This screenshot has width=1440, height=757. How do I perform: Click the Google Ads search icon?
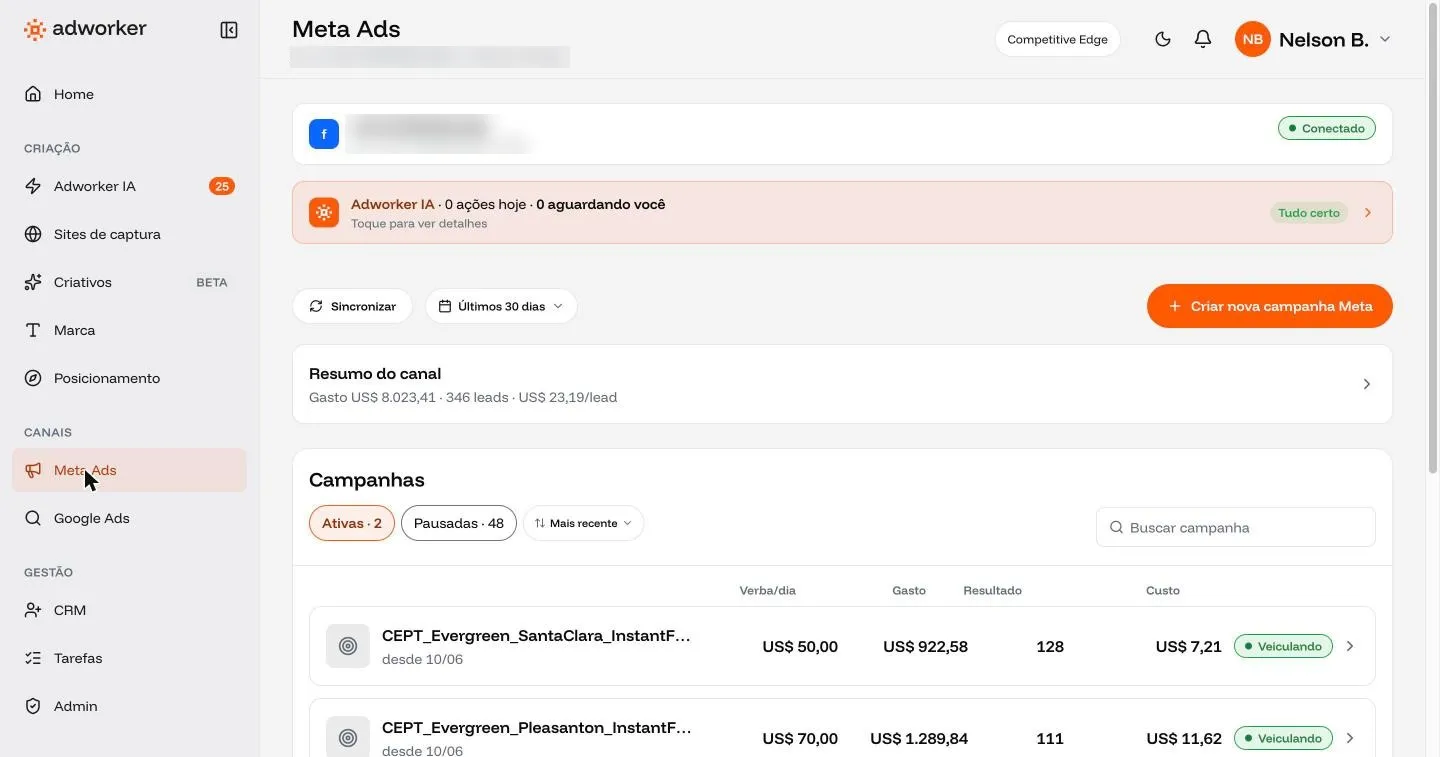(x=33, y=518)
